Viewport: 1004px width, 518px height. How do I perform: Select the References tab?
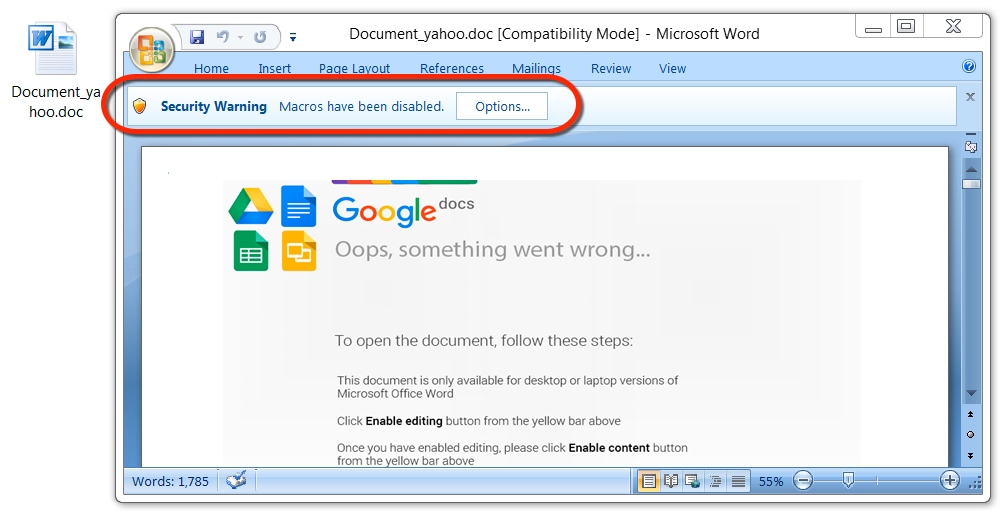point(451,68)
